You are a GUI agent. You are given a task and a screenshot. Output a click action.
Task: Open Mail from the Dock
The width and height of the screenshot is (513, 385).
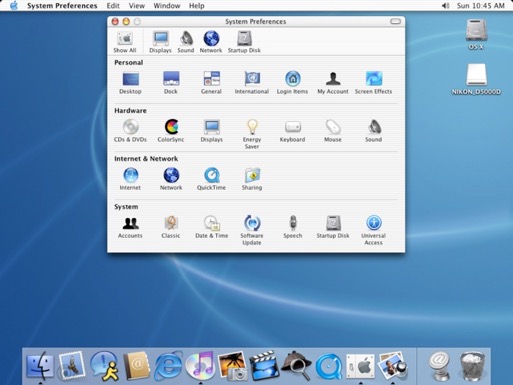[x=71, y=366]
